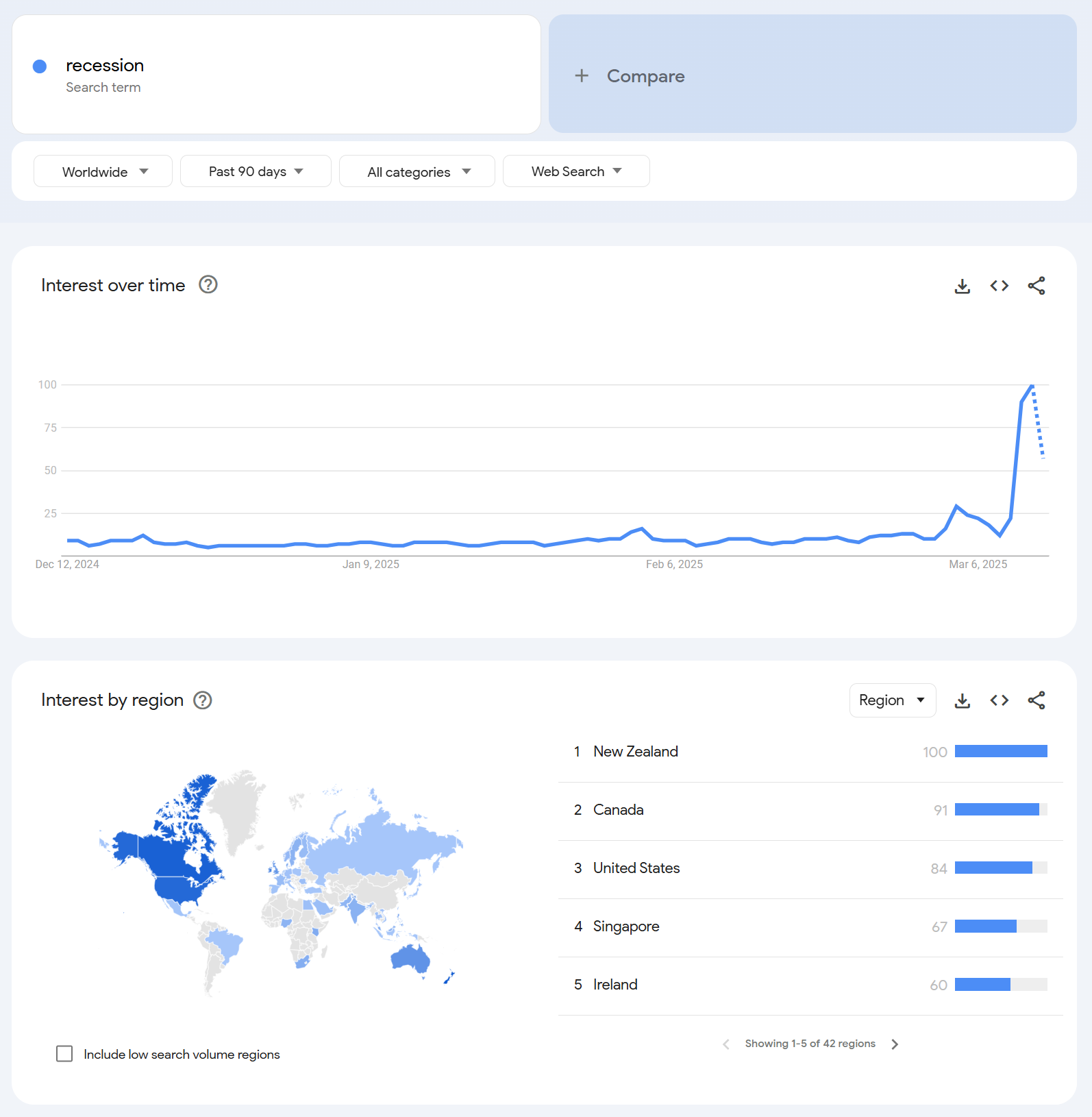Open embed code for Interest by region
1092x1117 pixels.
(1000, 700)
